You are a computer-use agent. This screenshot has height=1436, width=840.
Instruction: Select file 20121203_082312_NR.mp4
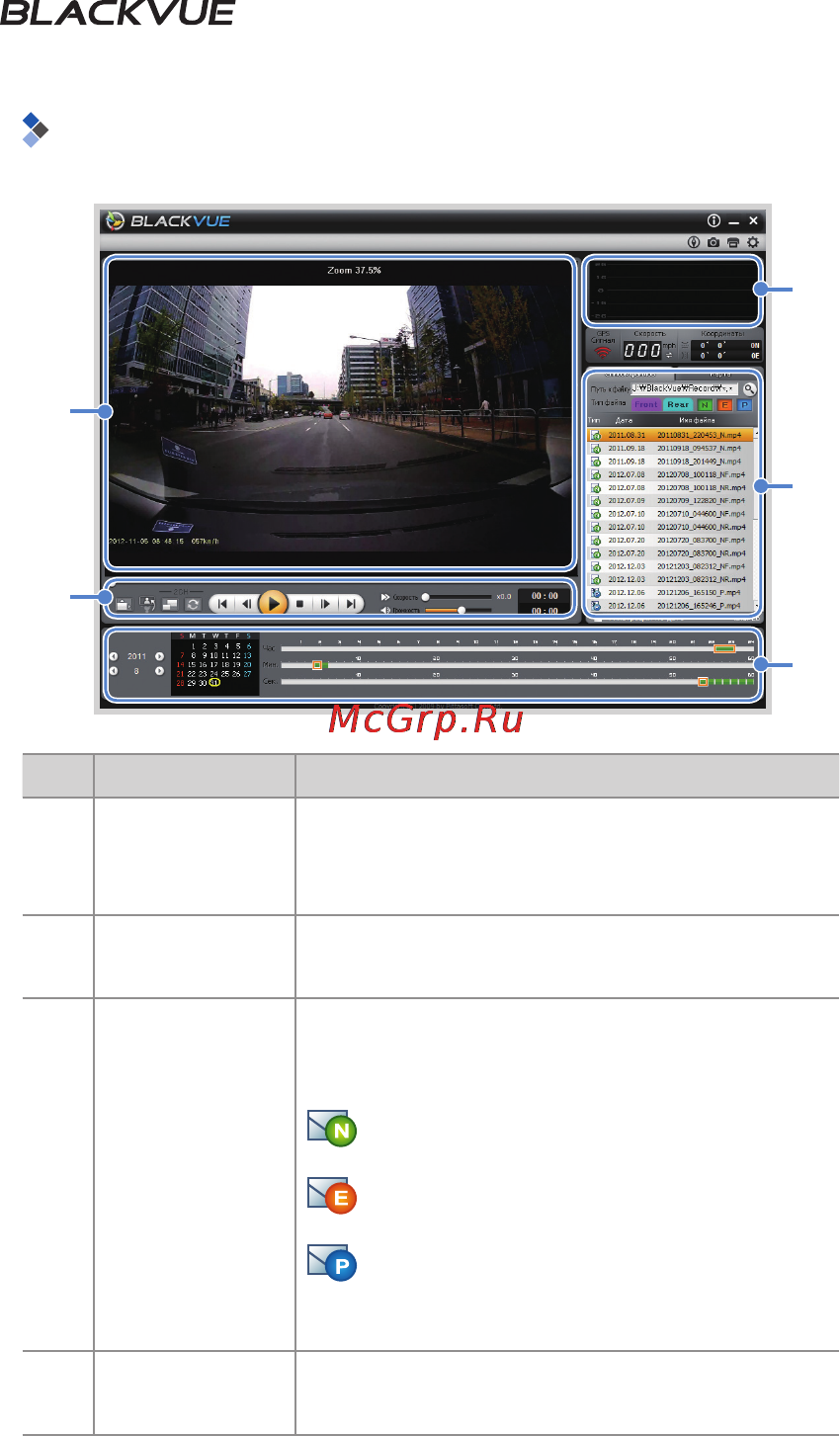click(x=671, y=579)
